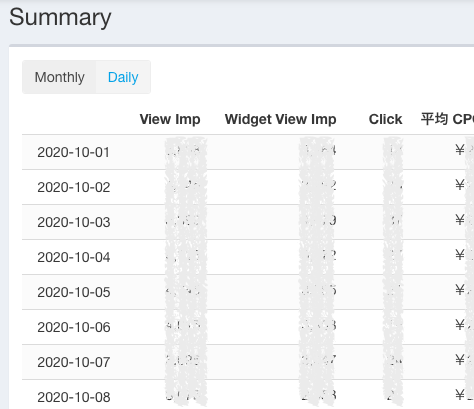Image resolution: width=474 pixels, height=409 pixels.
Task: Select the 2020-10-04 row date
Action: [73, 257]
